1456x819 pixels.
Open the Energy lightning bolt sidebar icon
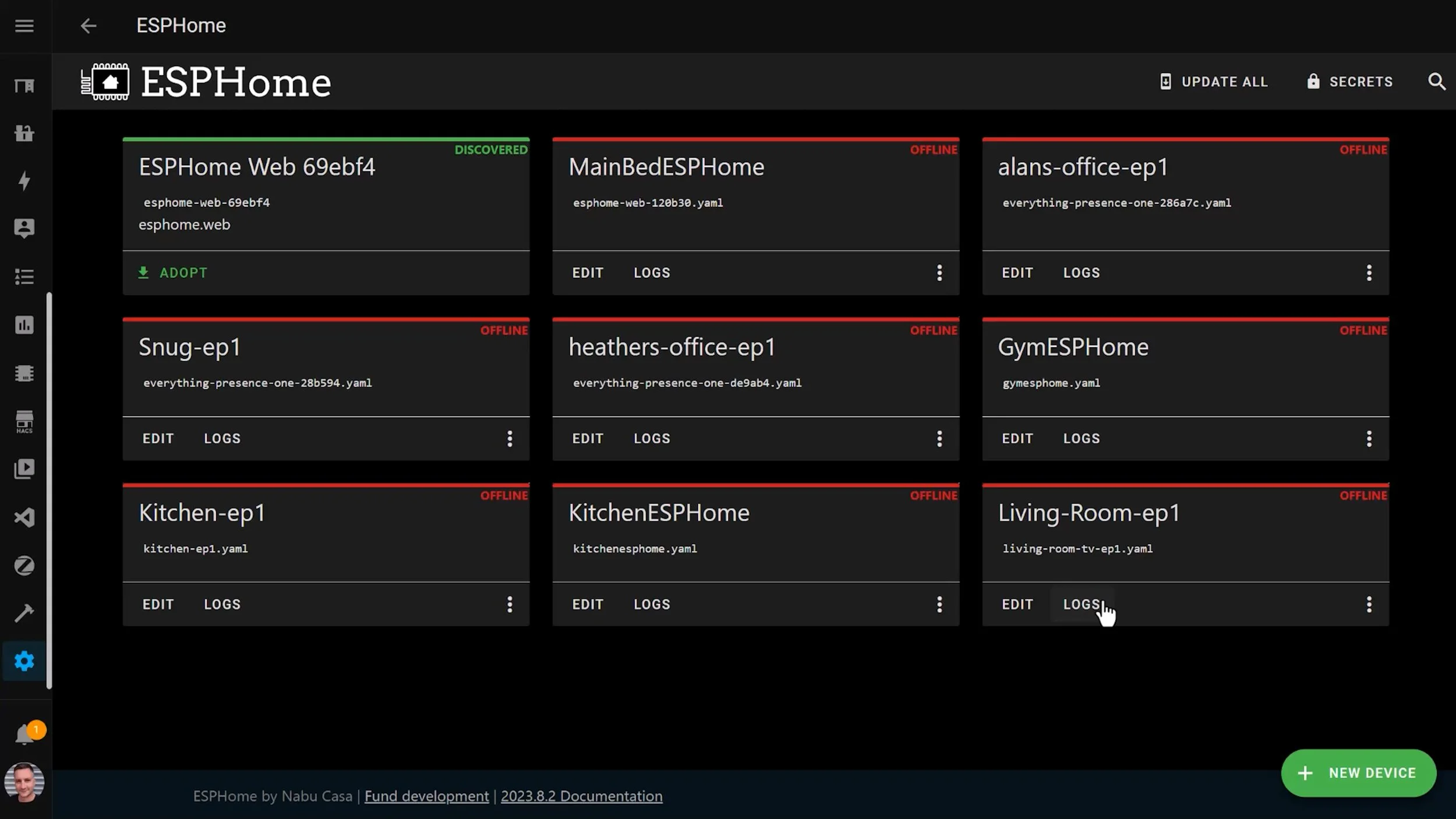click(x=24, y=181)
